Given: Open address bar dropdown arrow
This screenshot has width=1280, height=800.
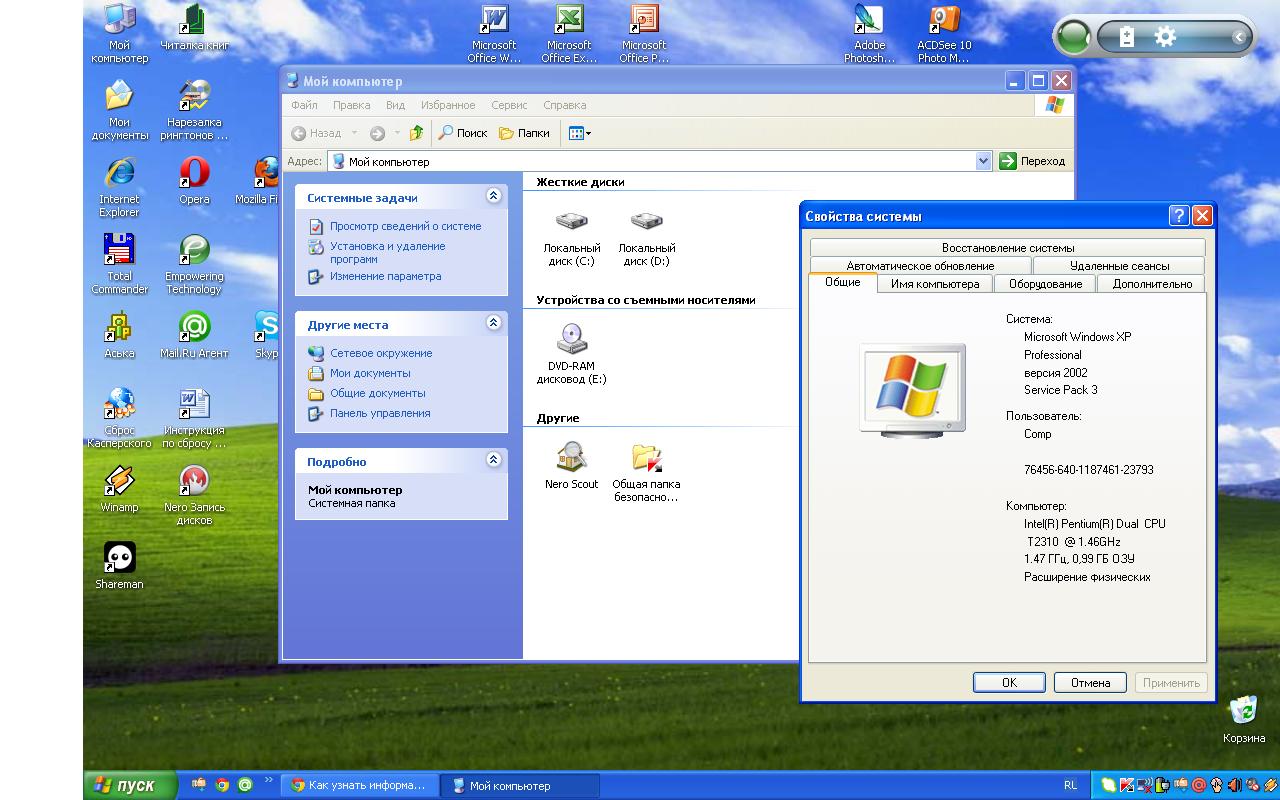Looking at the screenshot, I should click(x=983, y=161).
